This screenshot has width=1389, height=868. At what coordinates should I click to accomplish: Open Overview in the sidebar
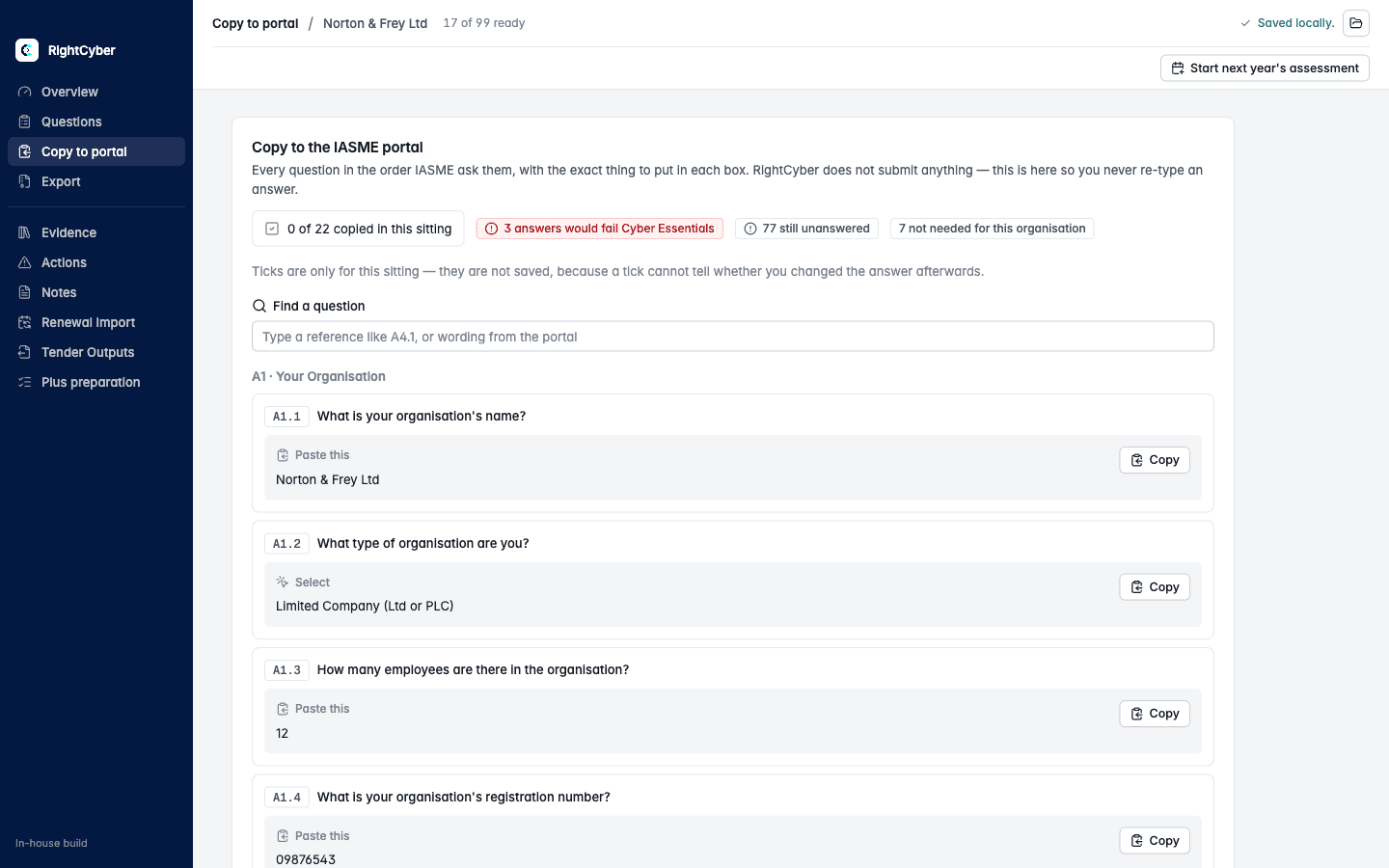pyautogui.click(x=96, y=92)
